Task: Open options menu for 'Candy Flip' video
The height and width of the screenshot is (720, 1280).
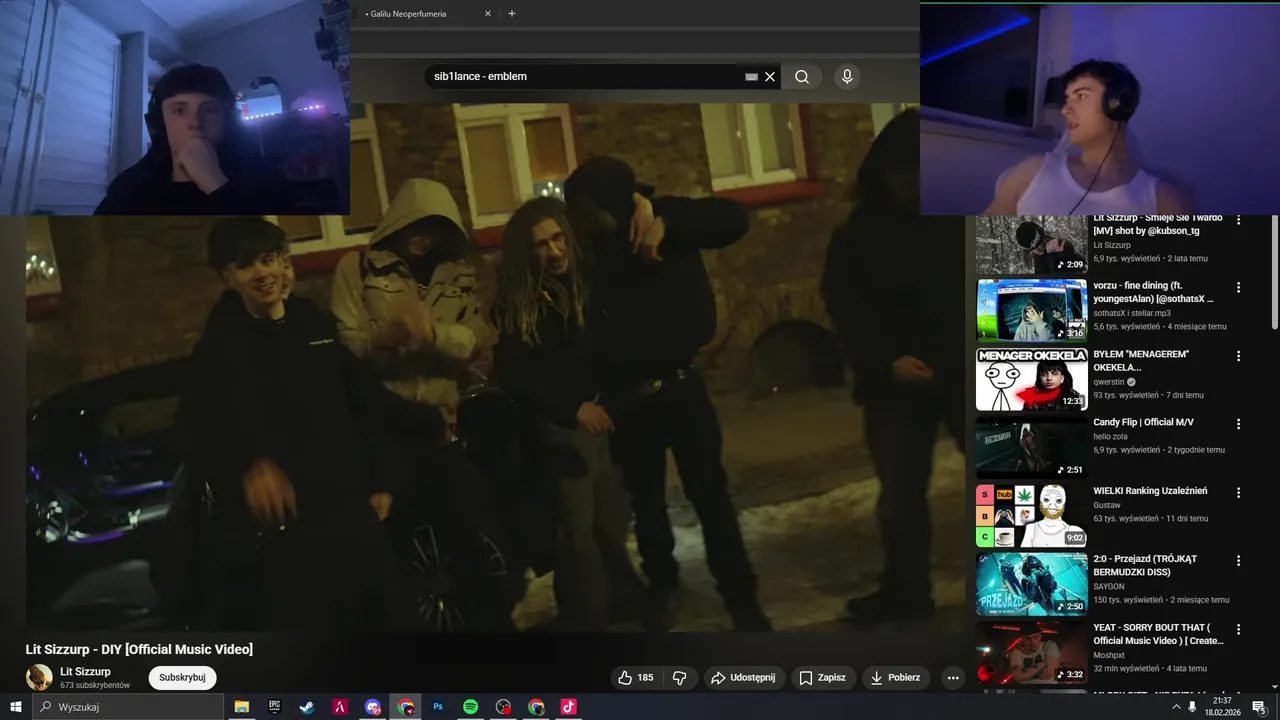Action: click(1238, 423)
